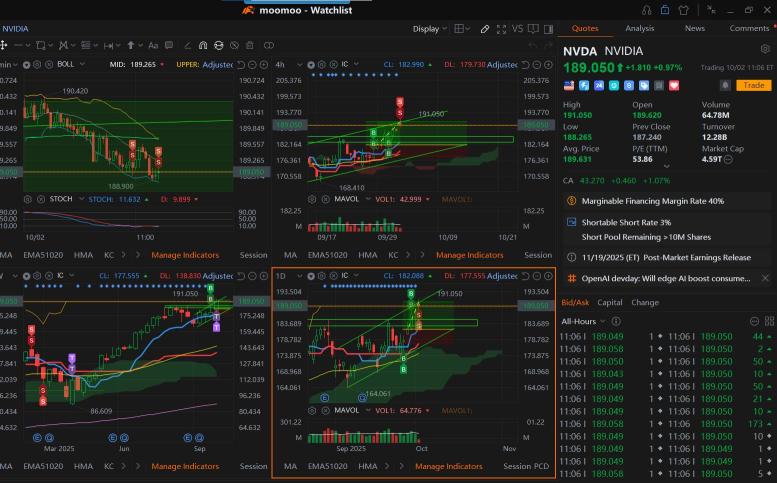This screenshot has height=483, width=777.
Task: Click the orange Trade button
Action: [754, 85]
